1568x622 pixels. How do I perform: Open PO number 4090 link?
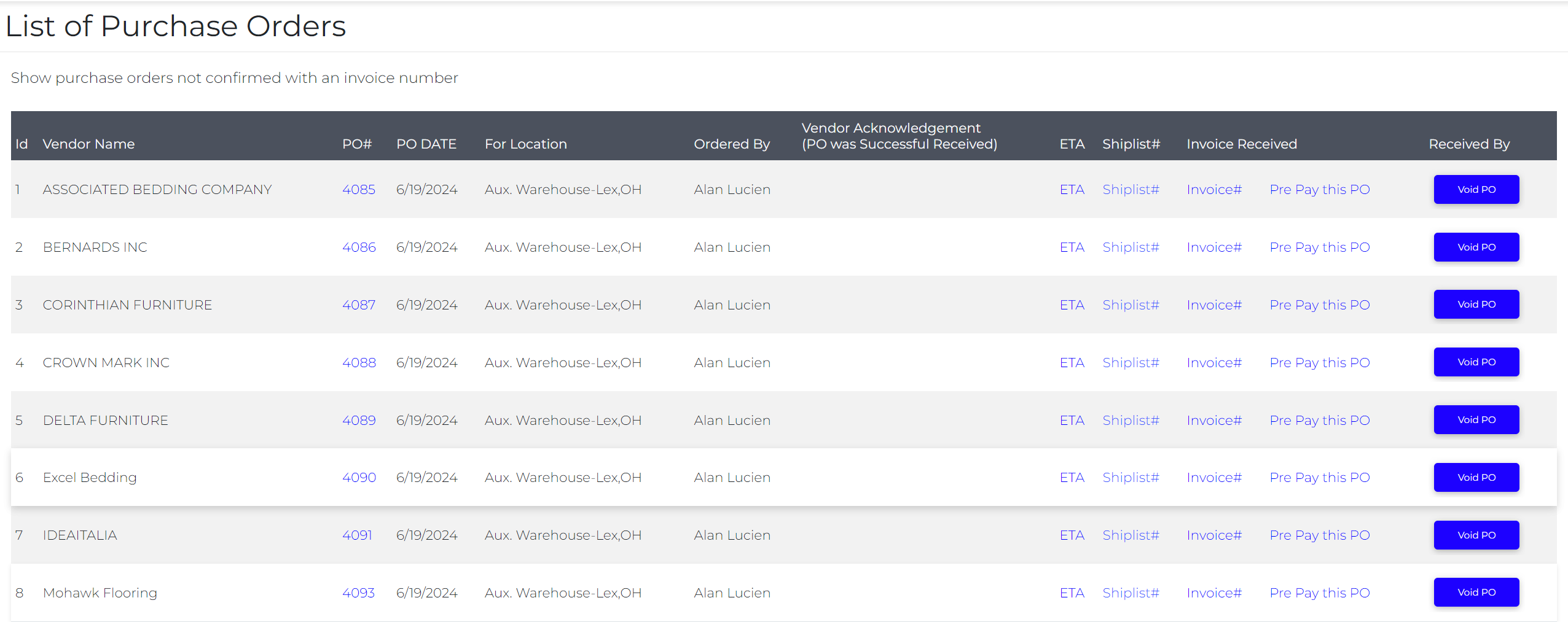point(359,477)
